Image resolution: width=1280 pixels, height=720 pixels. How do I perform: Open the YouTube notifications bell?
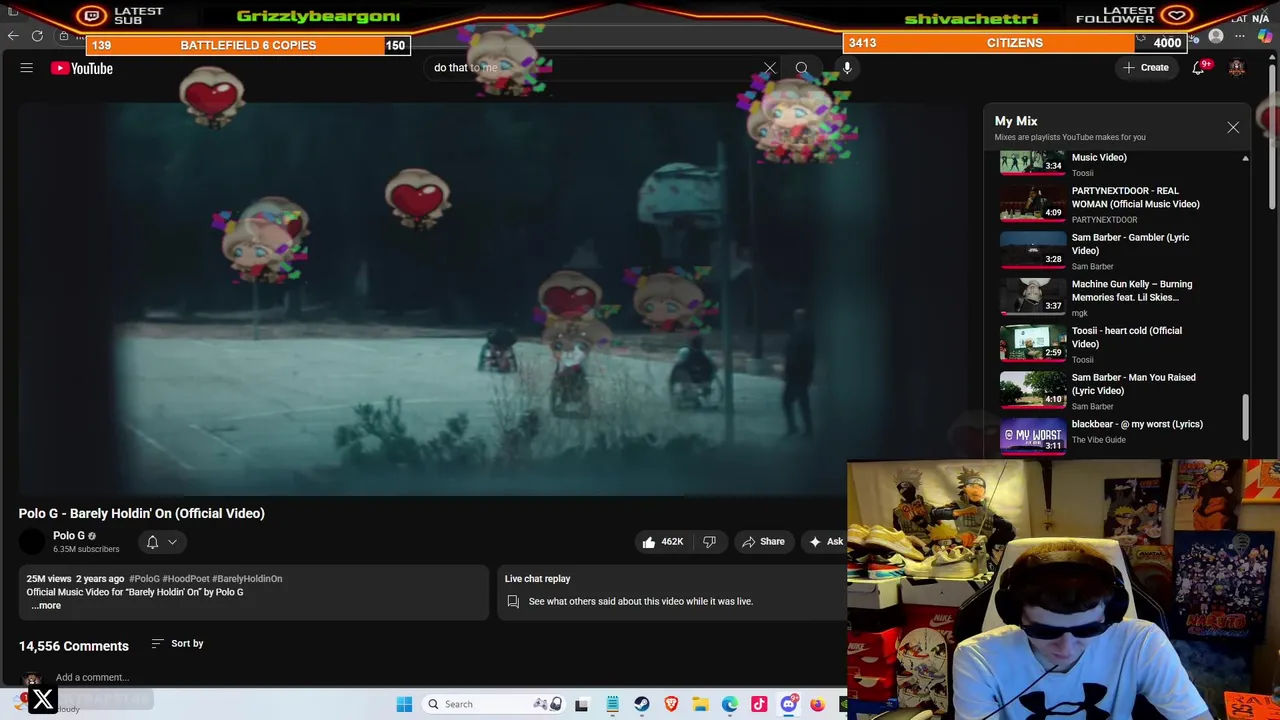point(1198,68)
